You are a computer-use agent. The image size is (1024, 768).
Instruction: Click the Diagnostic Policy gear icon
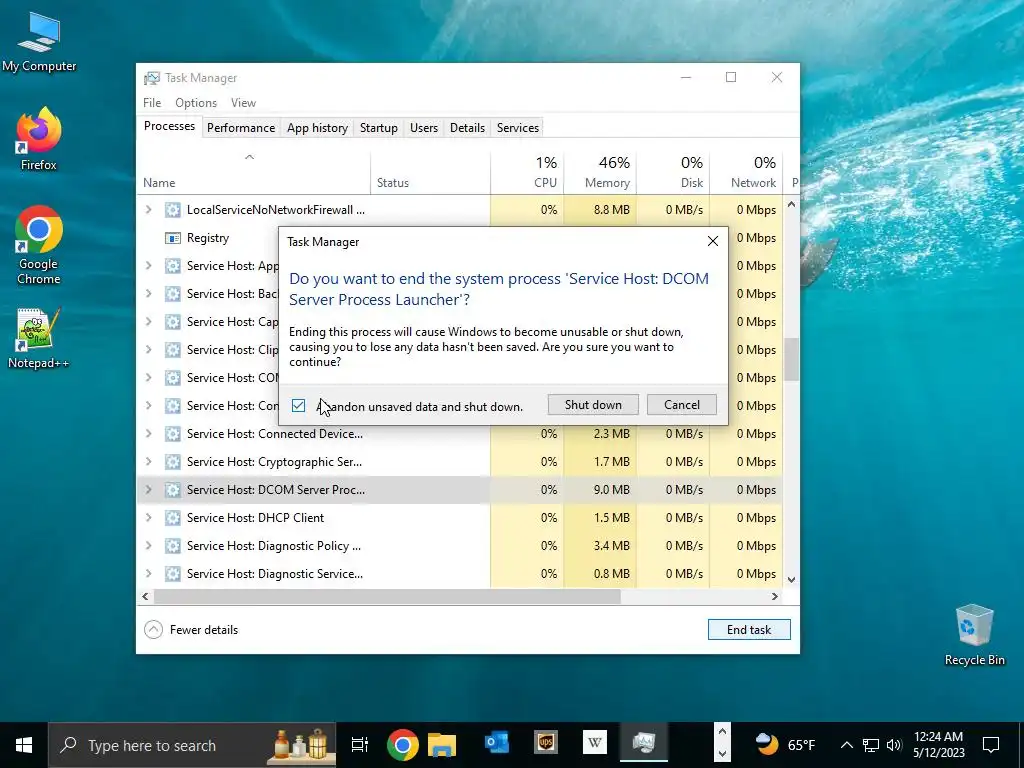pos(172,546)
